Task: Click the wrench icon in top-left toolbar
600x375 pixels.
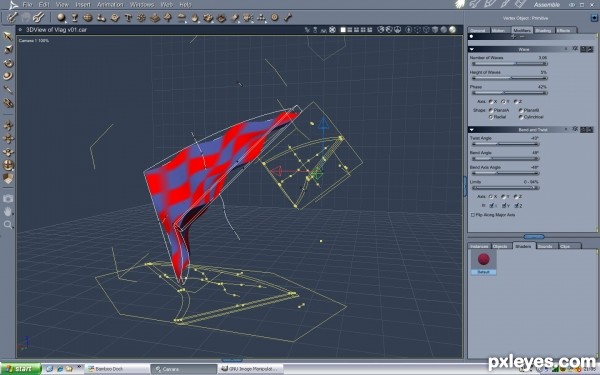Action: click(x=38, y=17)
